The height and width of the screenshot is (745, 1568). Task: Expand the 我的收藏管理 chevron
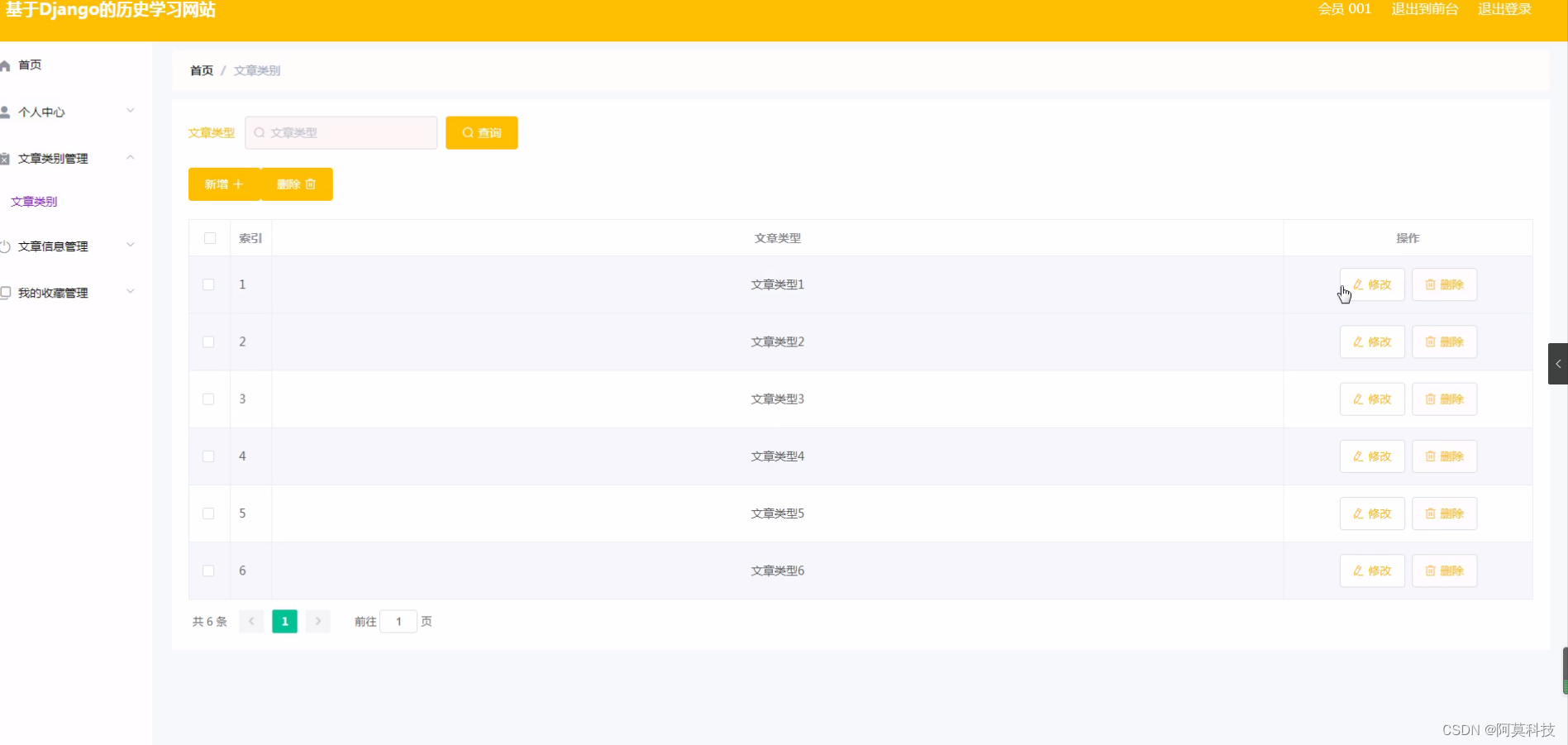click(130, 291)
